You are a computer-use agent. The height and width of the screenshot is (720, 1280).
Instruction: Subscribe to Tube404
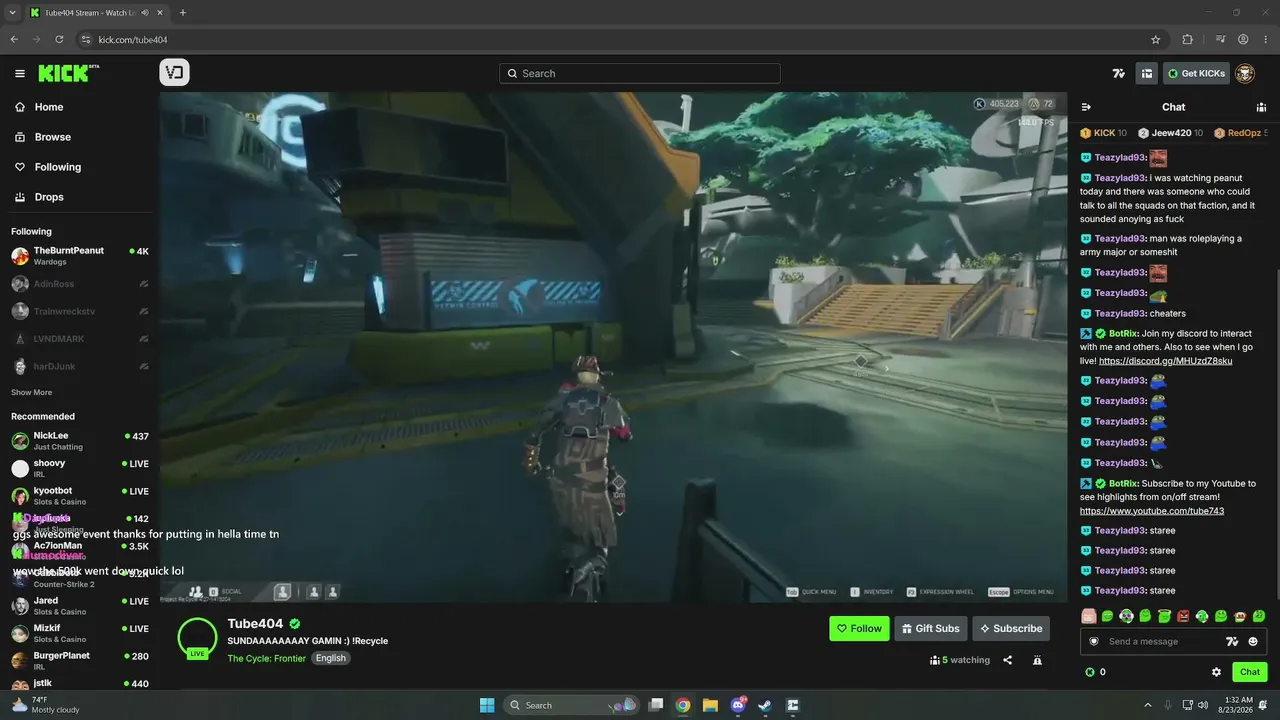[1011, 628]
